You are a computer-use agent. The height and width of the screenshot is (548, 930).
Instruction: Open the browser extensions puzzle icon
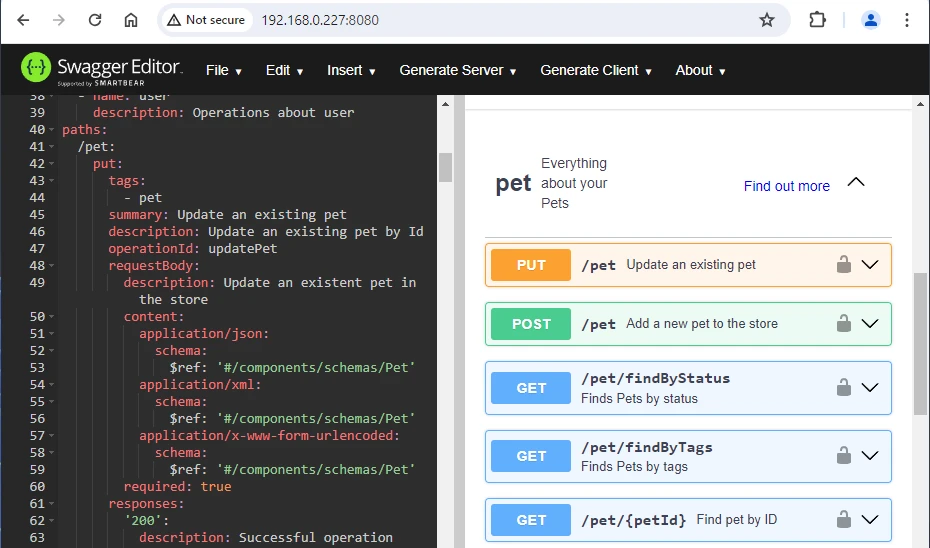(x=817, y=20)
